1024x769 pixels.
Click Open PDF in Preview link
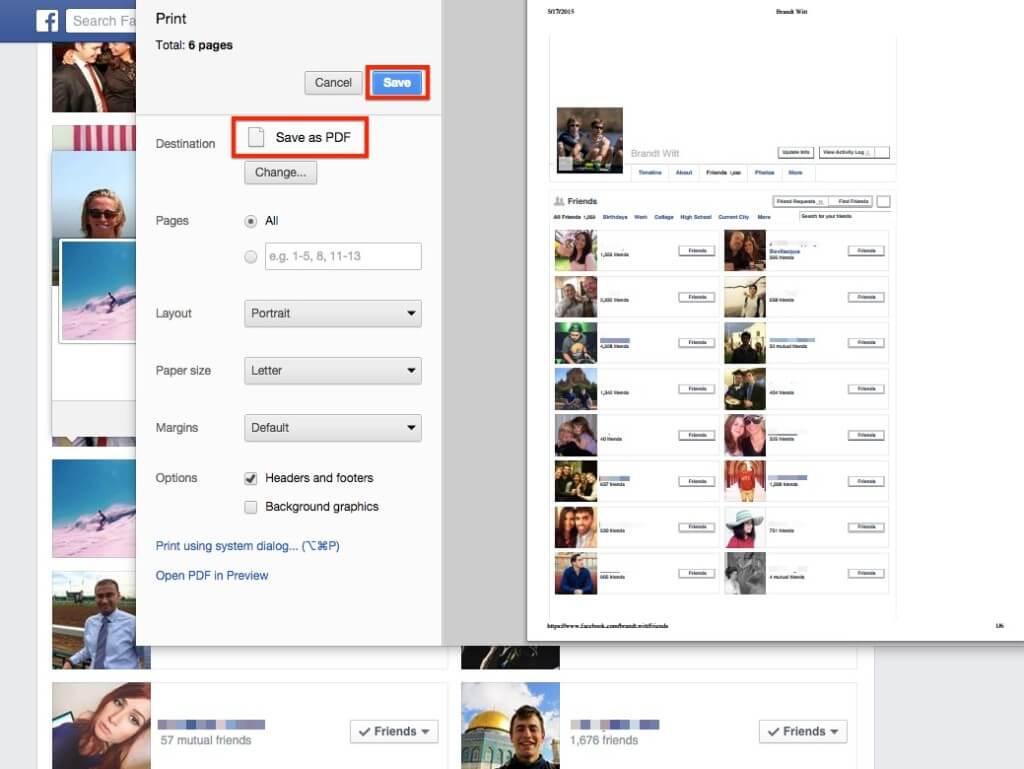tap(212, 576)
